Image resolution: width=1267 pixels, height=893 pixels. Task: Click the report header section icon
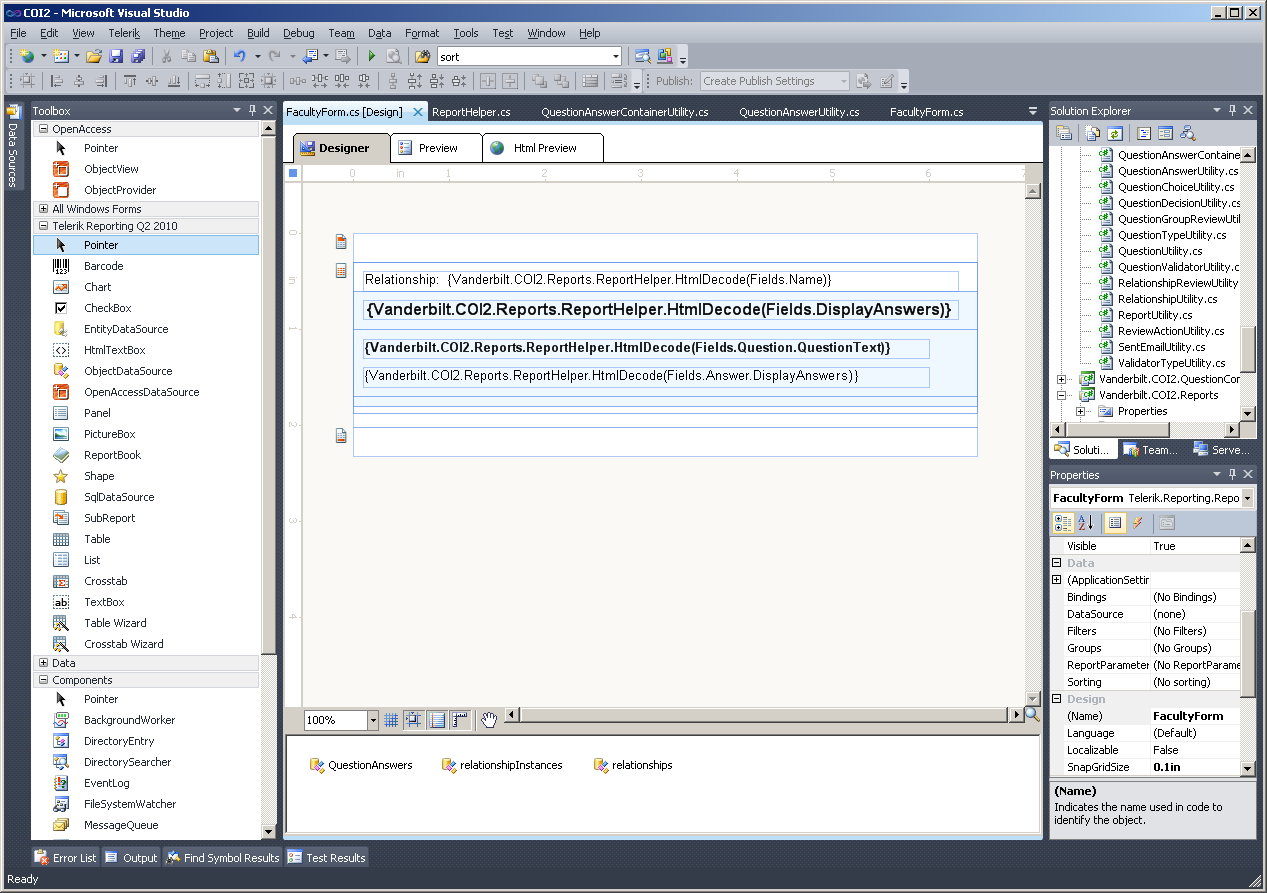click(341, 241)
